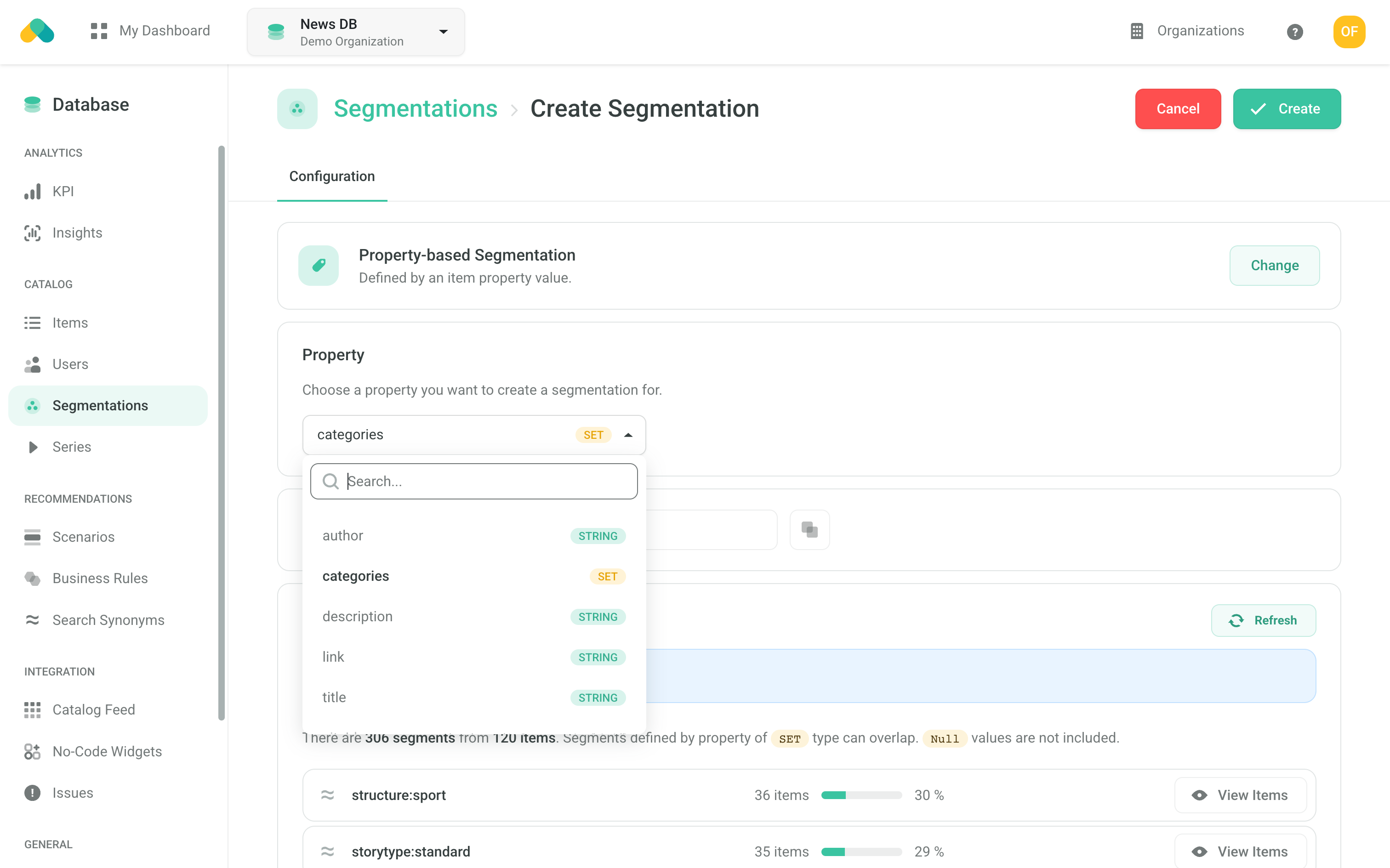Select the link property option
This screenshot has height=868, width=1390.
474,657
